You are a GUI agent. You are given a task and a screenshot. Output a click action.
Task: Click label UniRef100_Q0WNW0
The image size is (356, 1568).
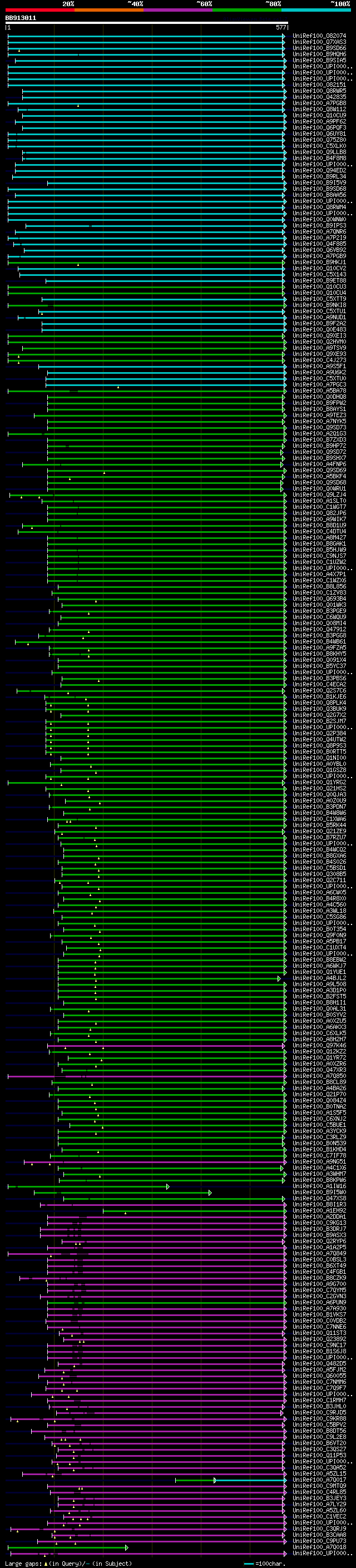point(319,220)
